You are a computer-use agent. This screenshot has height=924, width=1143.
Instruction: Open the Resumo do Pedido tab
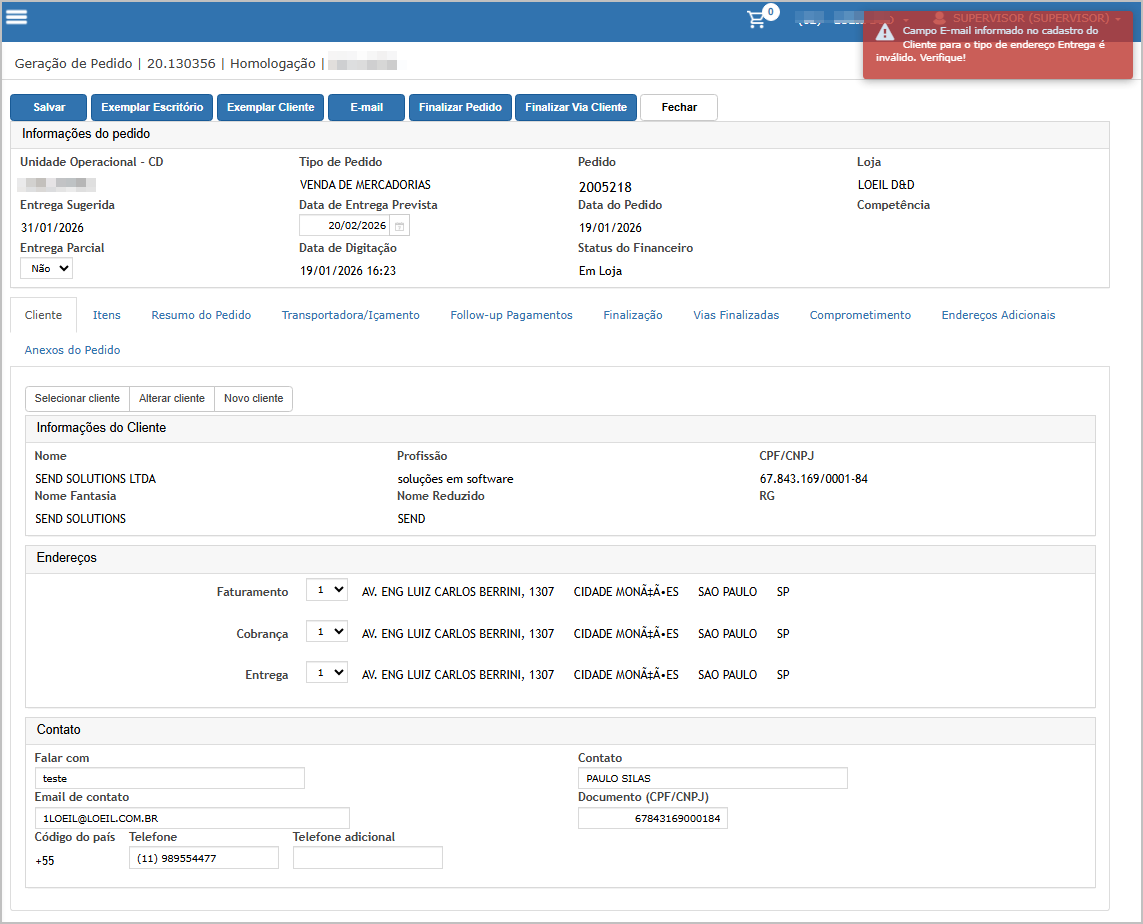coord(201,315)
